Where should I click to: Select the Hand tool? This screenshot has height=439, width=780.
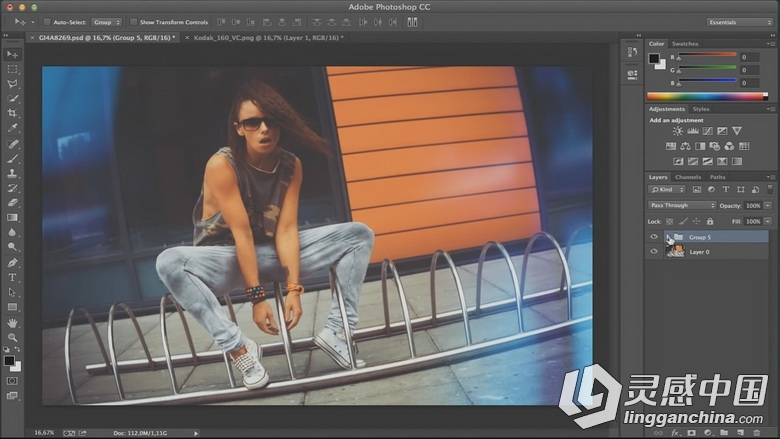(x=12, y=323)
